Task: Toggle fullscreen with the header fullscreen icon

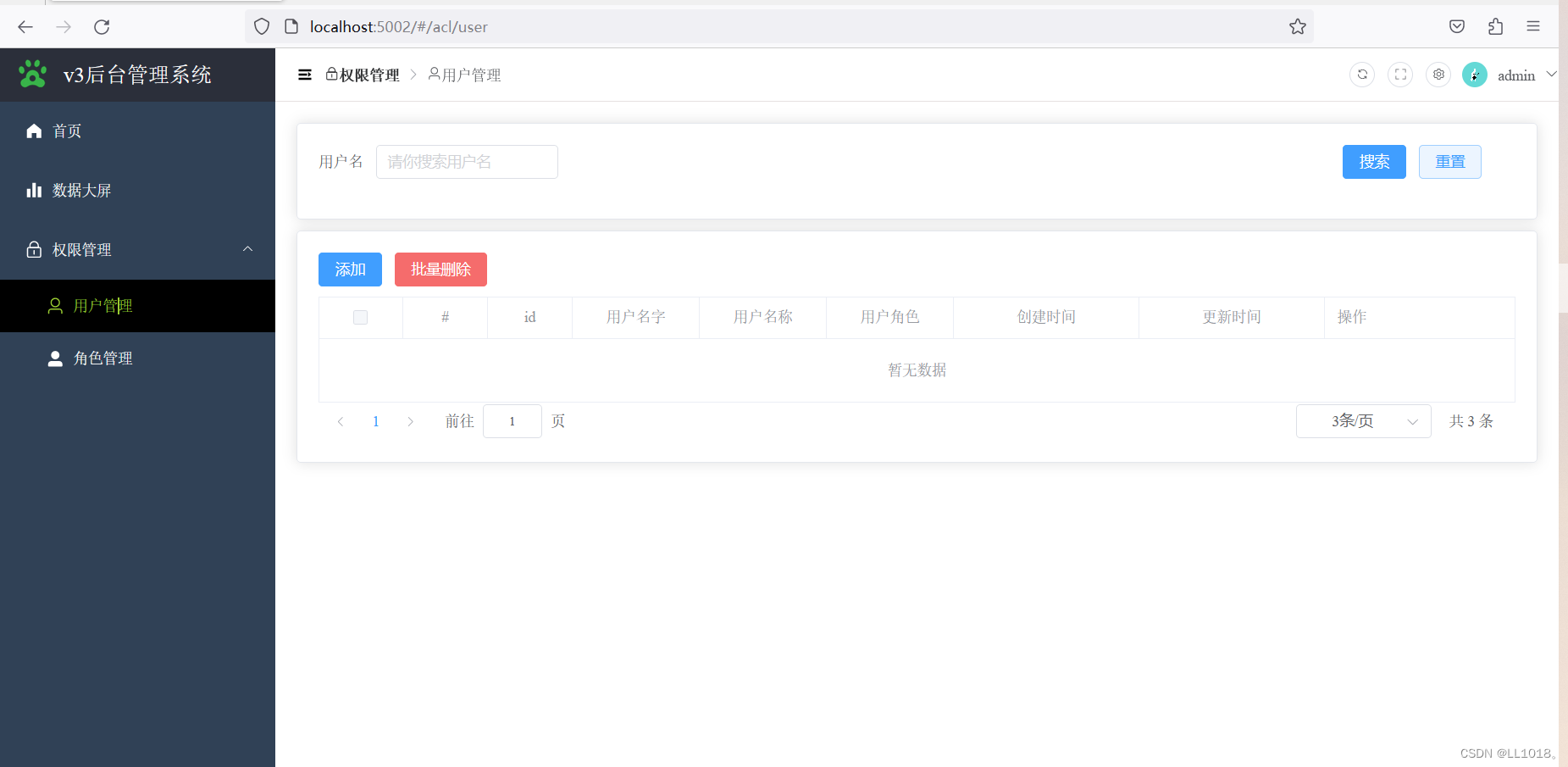Action: pyautogui.click(x=1400, y=75)
